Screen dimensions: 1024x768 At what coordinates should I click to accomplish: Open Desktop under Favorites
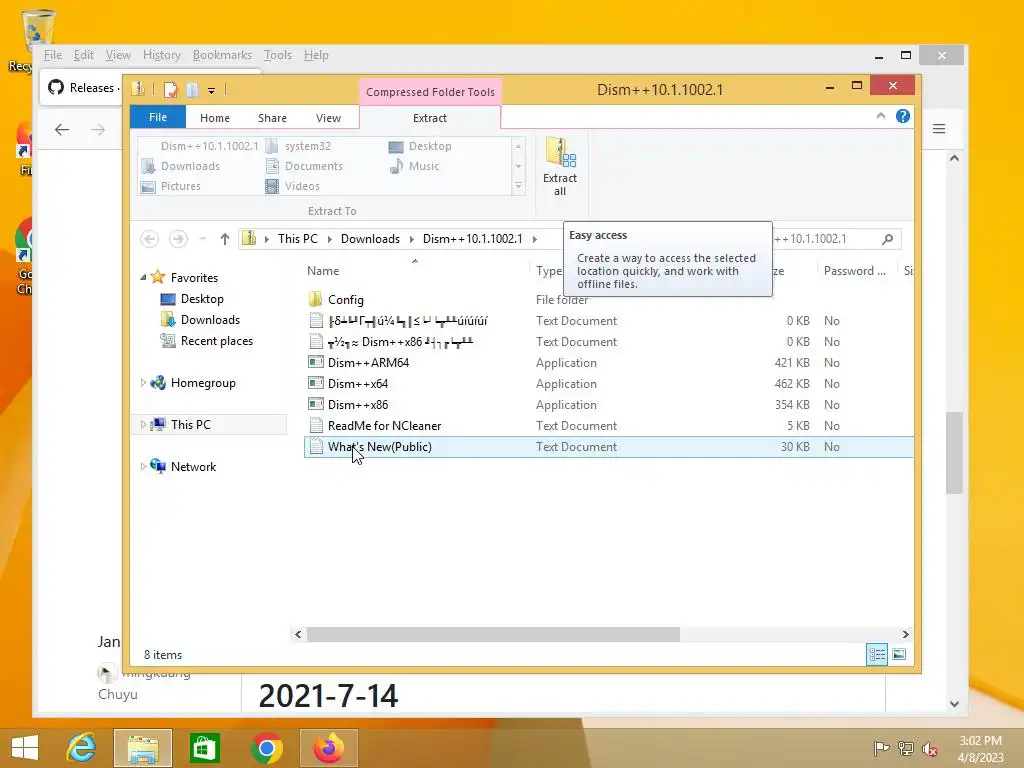click(x=202, y=298)
